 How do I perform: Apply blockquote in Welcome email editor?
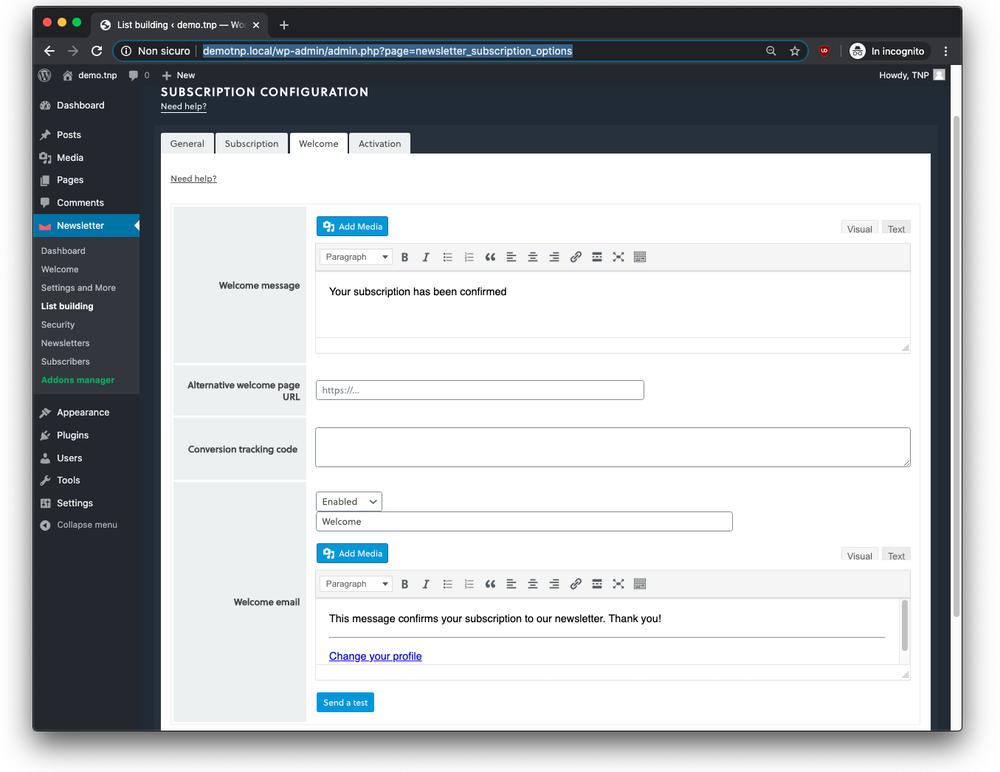(490, 584)
